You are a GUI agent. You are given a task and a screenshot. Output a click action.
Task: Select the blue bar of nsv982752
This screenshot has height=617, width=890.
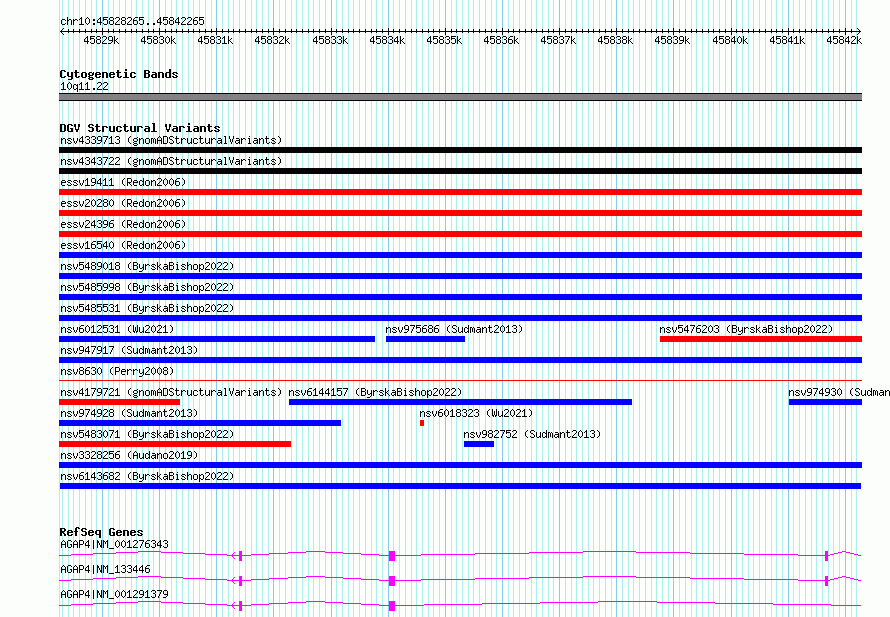pos(478,444)
